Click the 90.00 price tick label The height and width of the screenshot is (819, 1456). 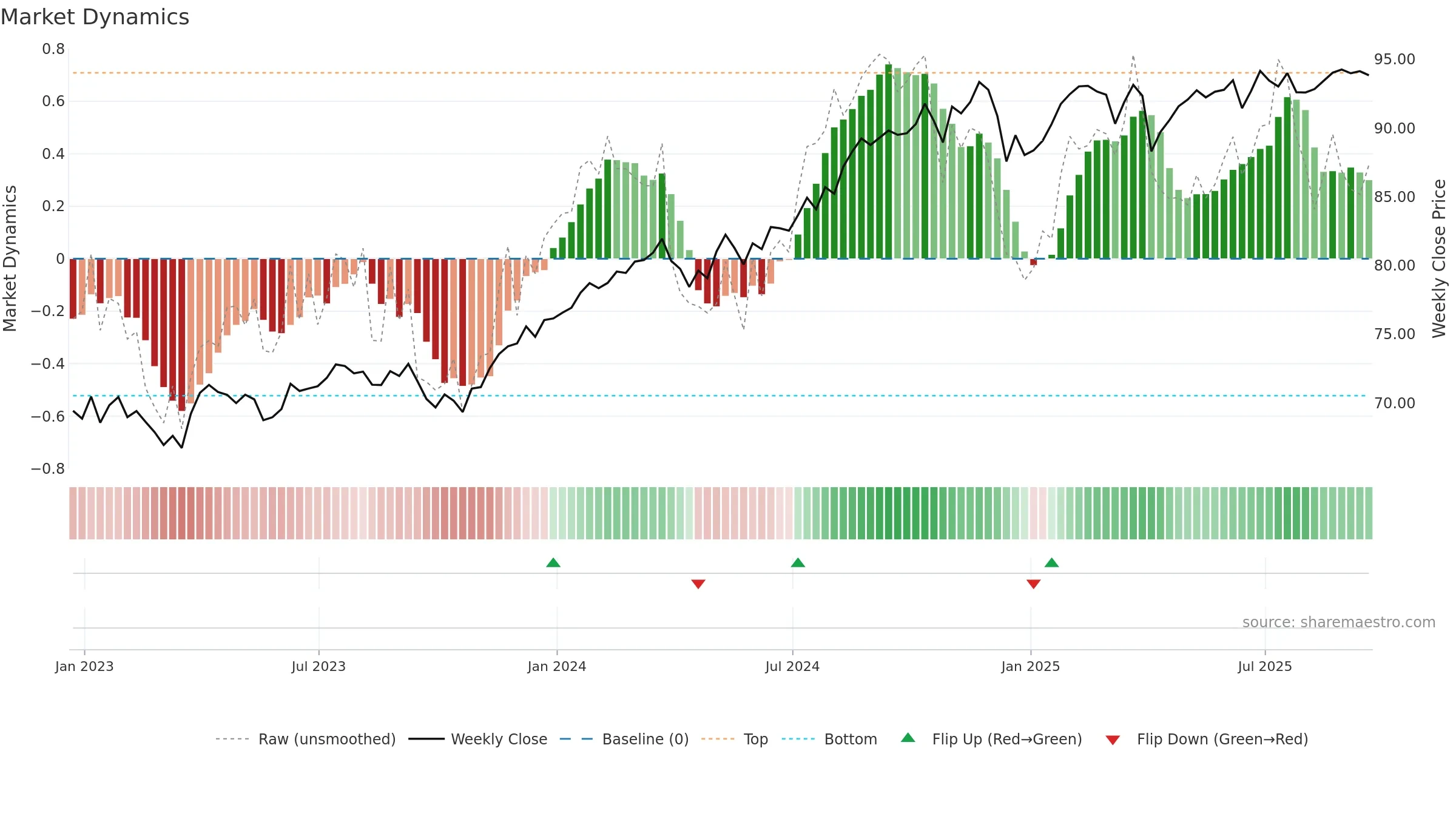pyautogui.click(x=1395, y=128)
